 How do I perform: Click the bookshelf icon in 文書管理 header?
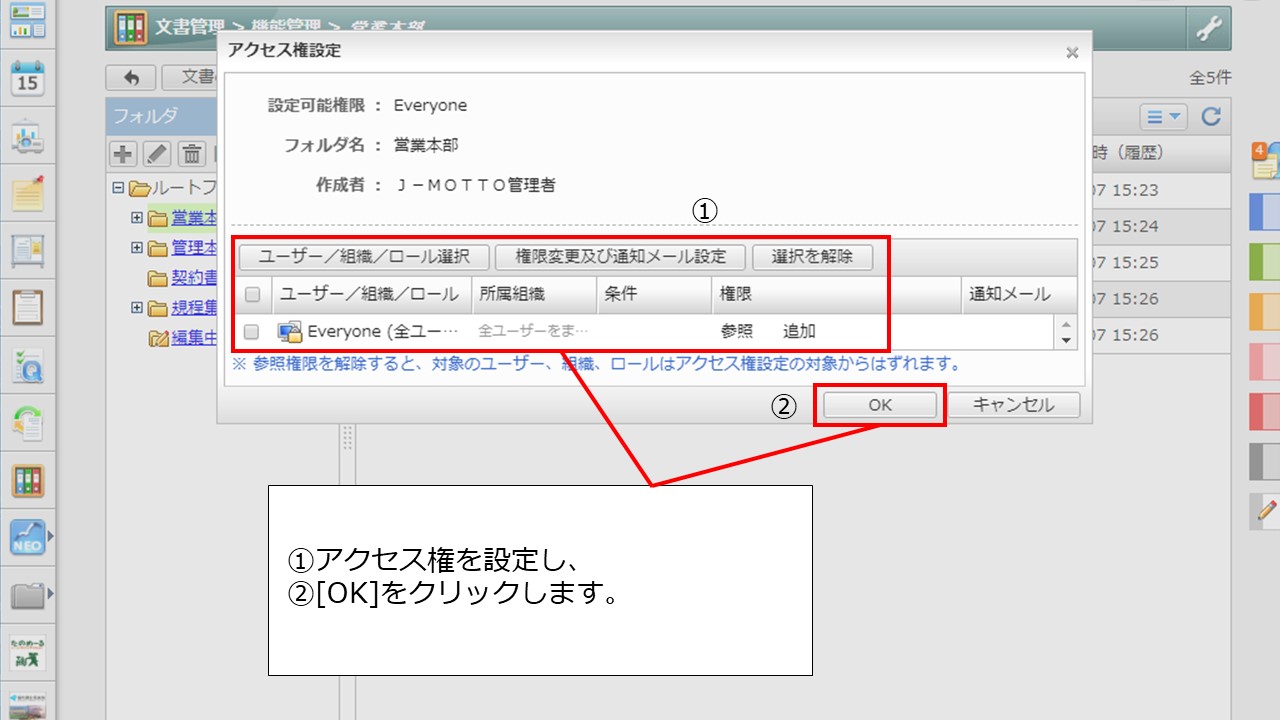131,28
